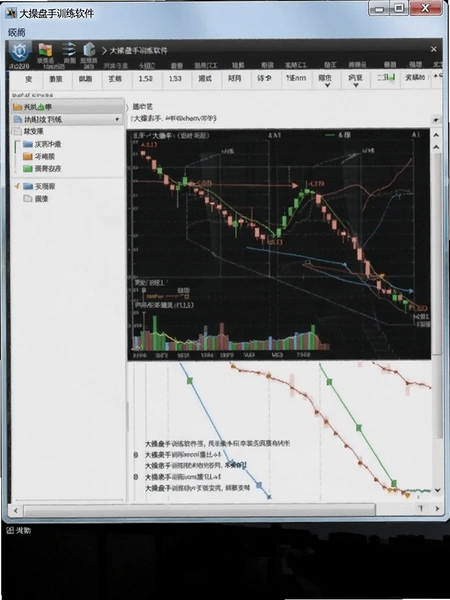
Task: Close the inner 大操盘手训练软件 panel with X
Action: pos(434,49)
